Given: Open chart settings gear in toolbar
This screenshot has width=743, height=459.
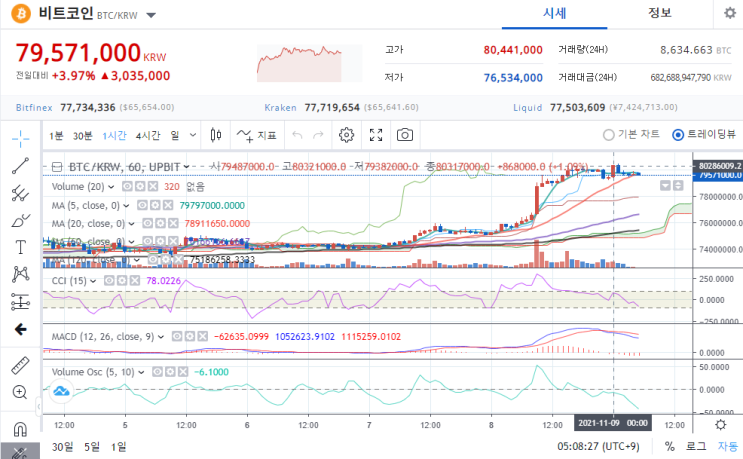Looking at the screenshot, I should coord(346,135).
